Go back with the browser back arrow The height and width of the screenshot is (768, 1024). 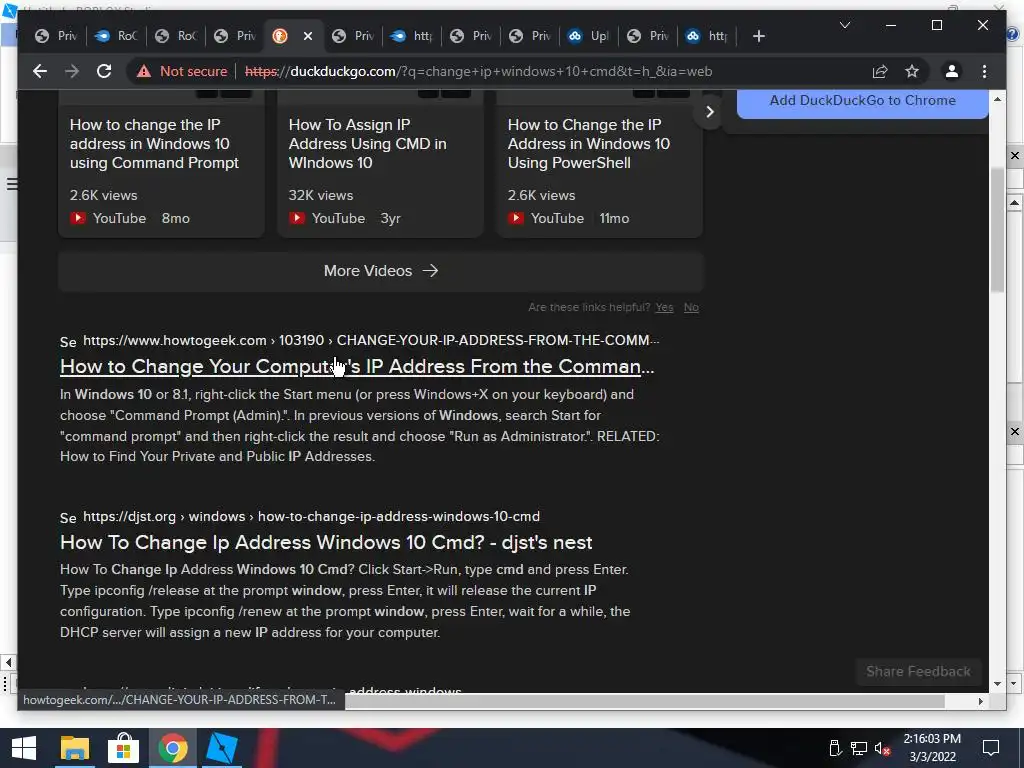40,71
